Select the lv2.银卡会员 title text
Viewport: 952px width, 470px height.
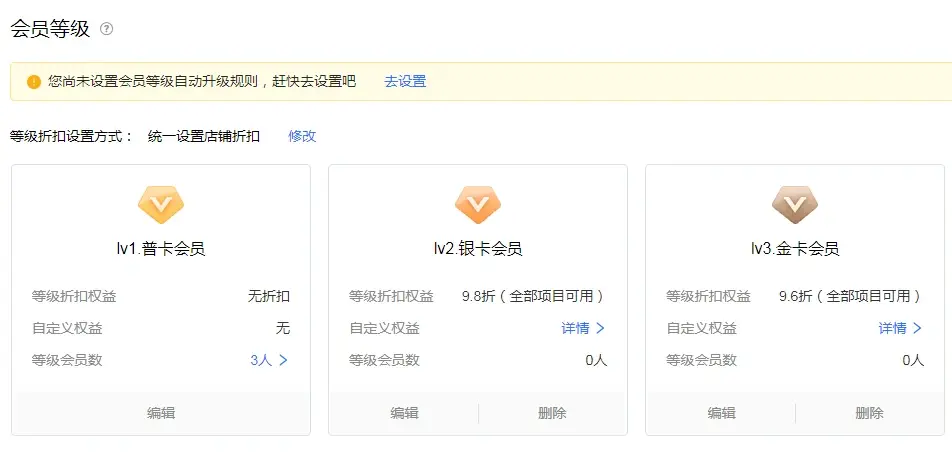478,249
